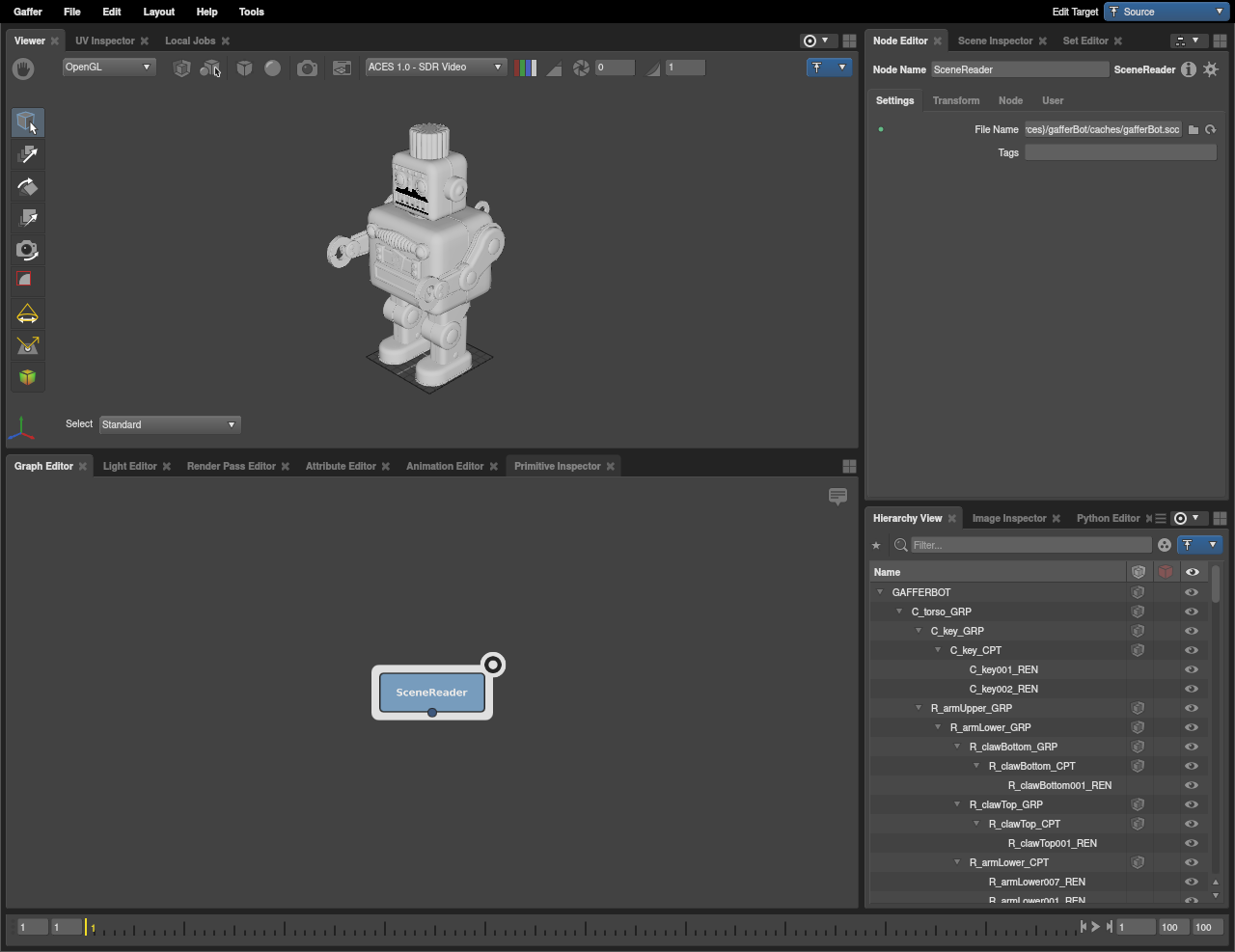Click the snapshot camera icon in Viewer toolbar
This screenshot has height=952, width=1235.
(x=307, y=68)
